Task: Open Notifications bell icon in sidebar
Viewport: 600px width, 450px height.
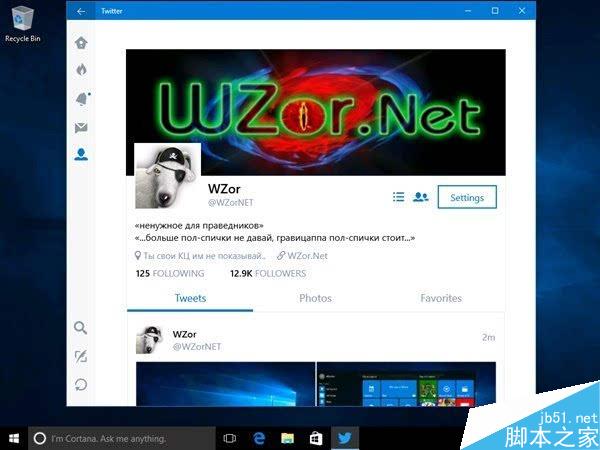Action: (x=82, y=99)
